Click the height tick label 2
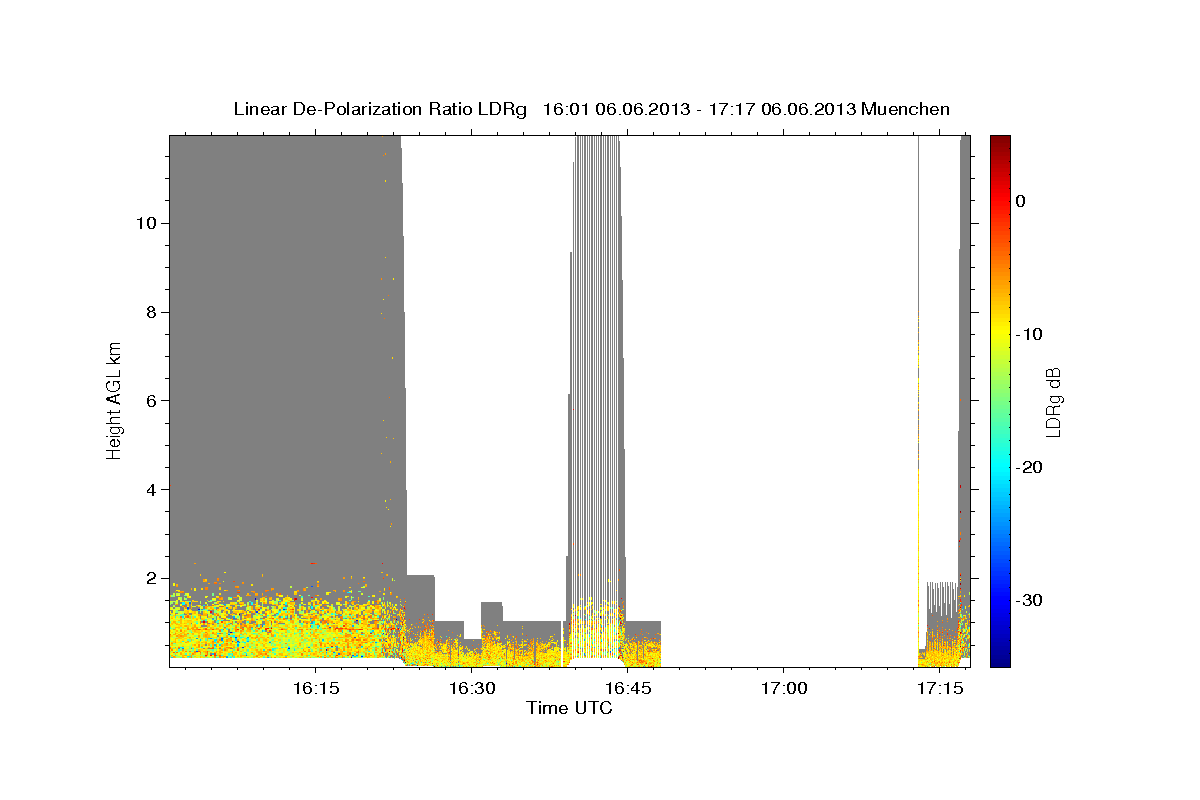Image resolution: width=1200 pixels, height=800 pixels. coord(149,578)
